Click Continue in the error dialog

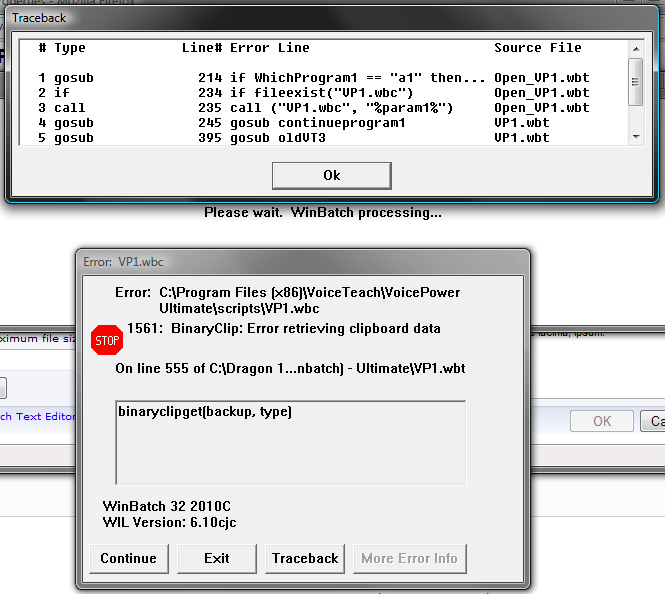pyautogui.click(x=129, y=558)
